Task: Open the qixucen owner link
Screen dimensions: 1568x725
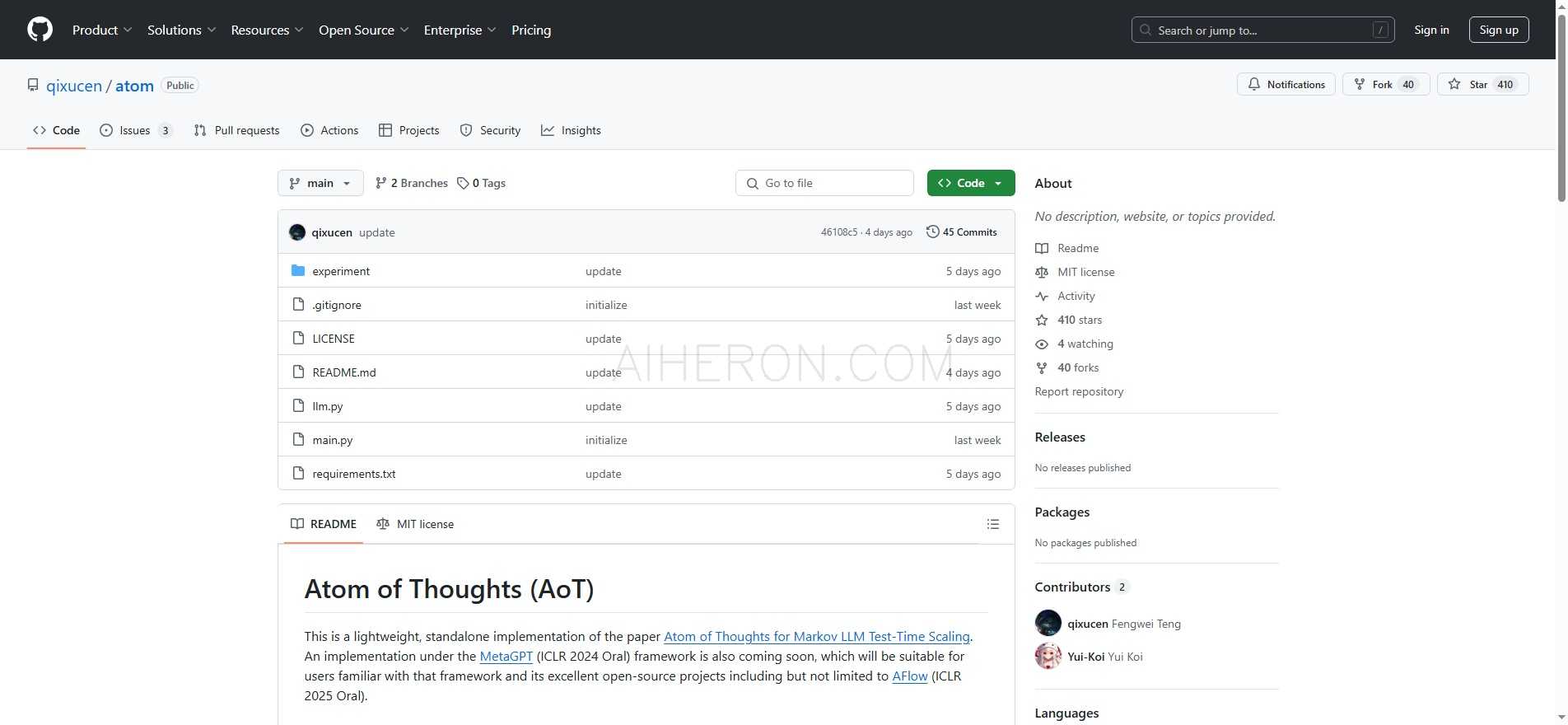Action: (x=74, y=86)
